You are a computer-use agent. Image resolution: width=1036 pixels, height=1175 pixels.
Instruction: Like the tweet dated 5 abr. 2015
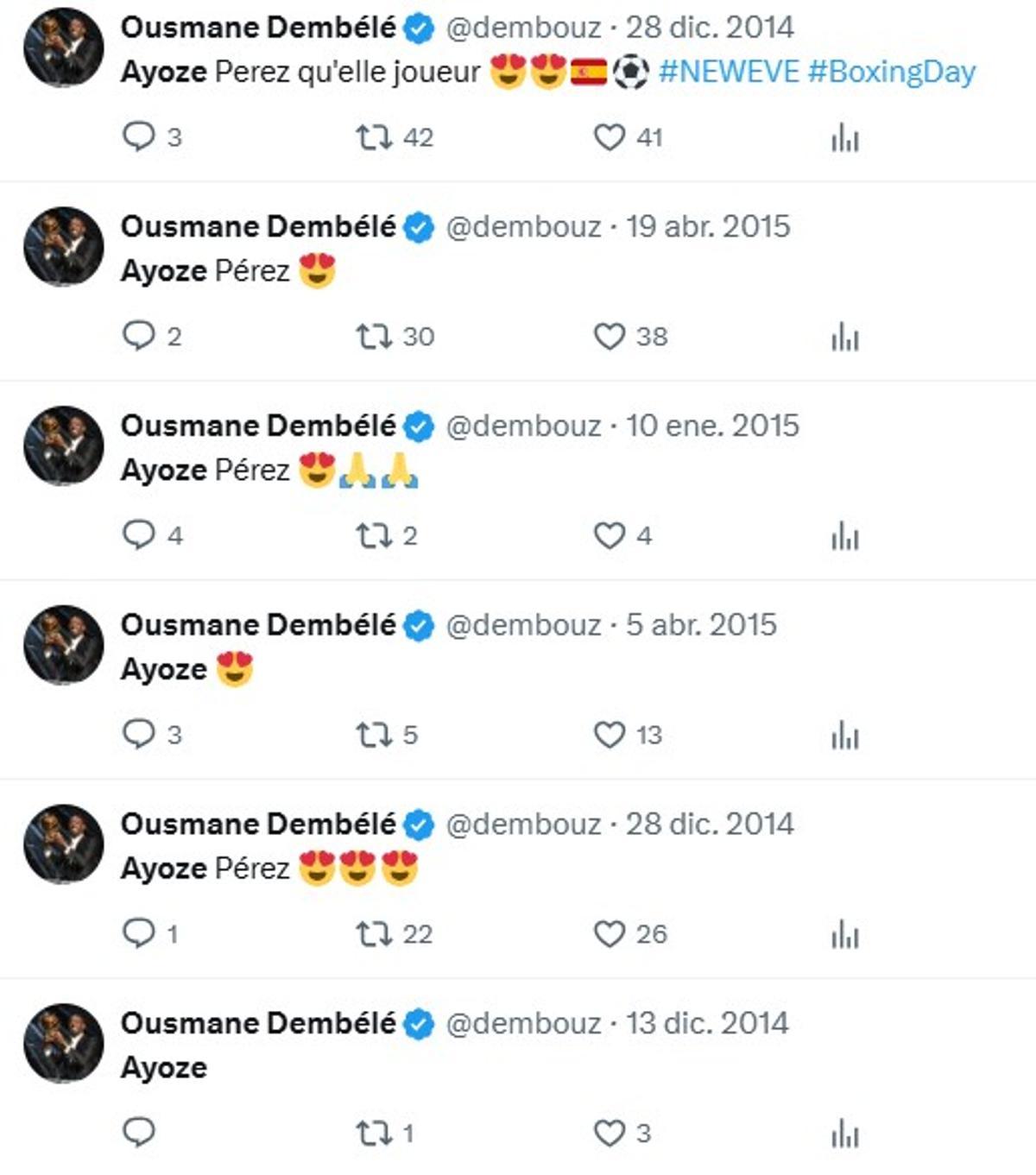610,735
